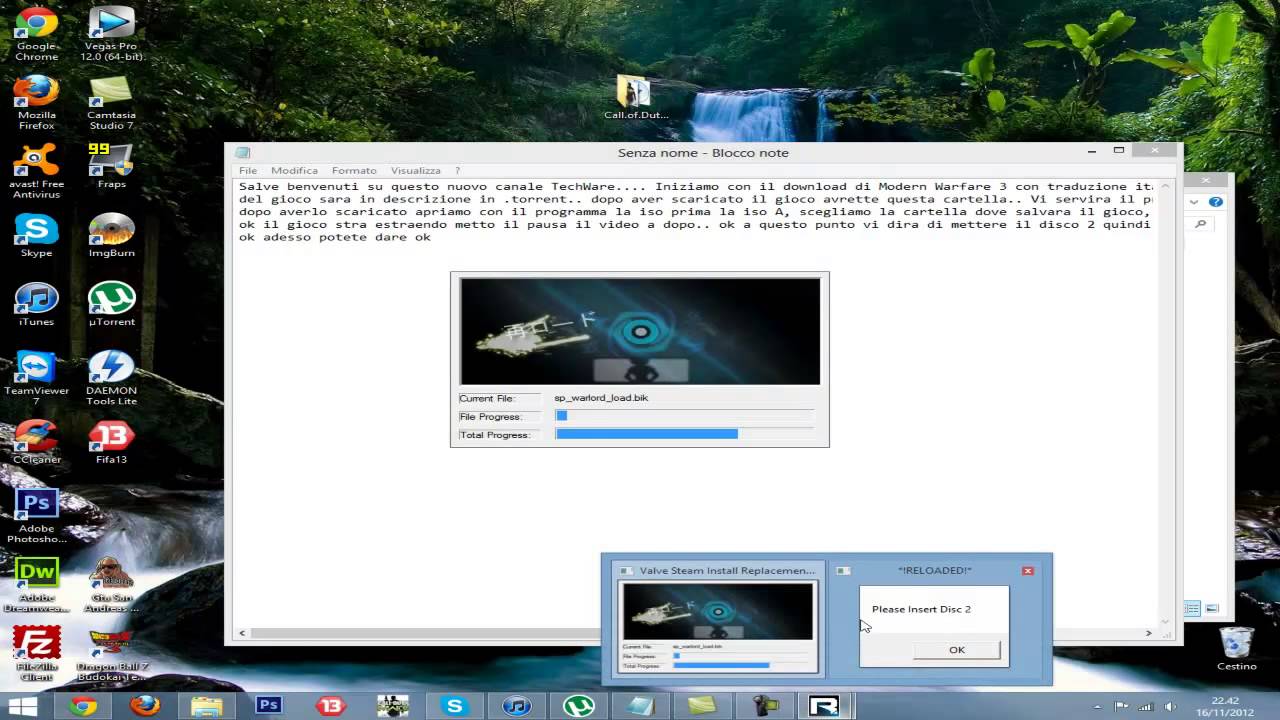1280x720 pixels.
Task: Click Notepad horizontal scrollbar right arrow
Action: [x=1148, y=632]
